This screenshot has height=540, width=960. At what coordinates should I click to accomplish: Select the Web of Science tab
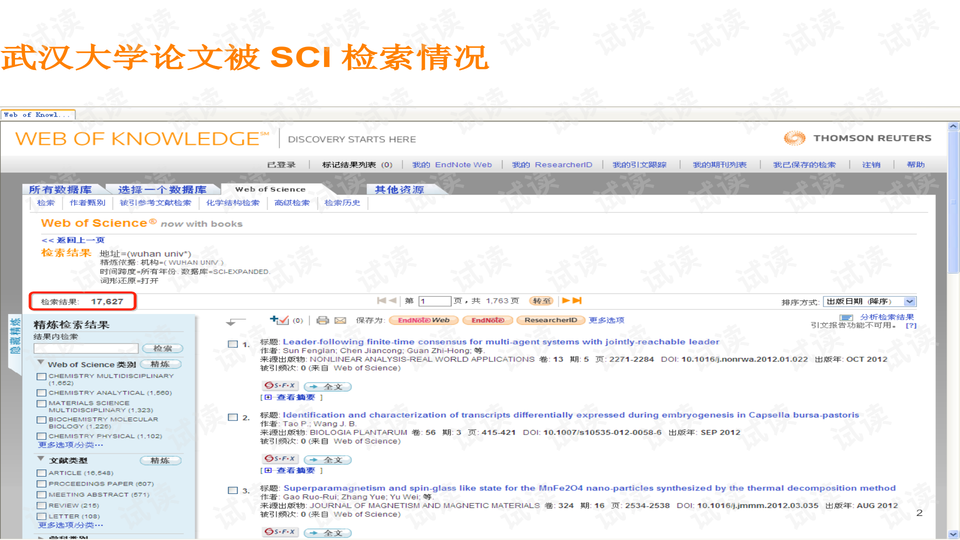pyautogui.click(x=270, y=189)
